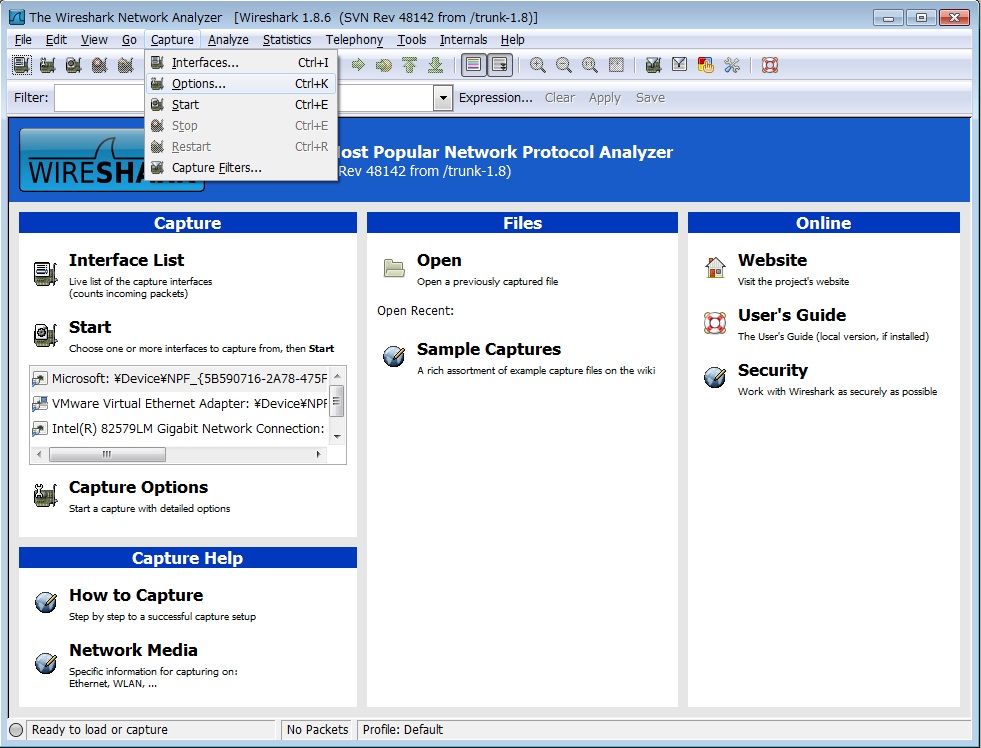The width and height of the screenshot is (981, 748).
Task: Click the capture options toolbar icon
Action: click(x=48, y=64)
